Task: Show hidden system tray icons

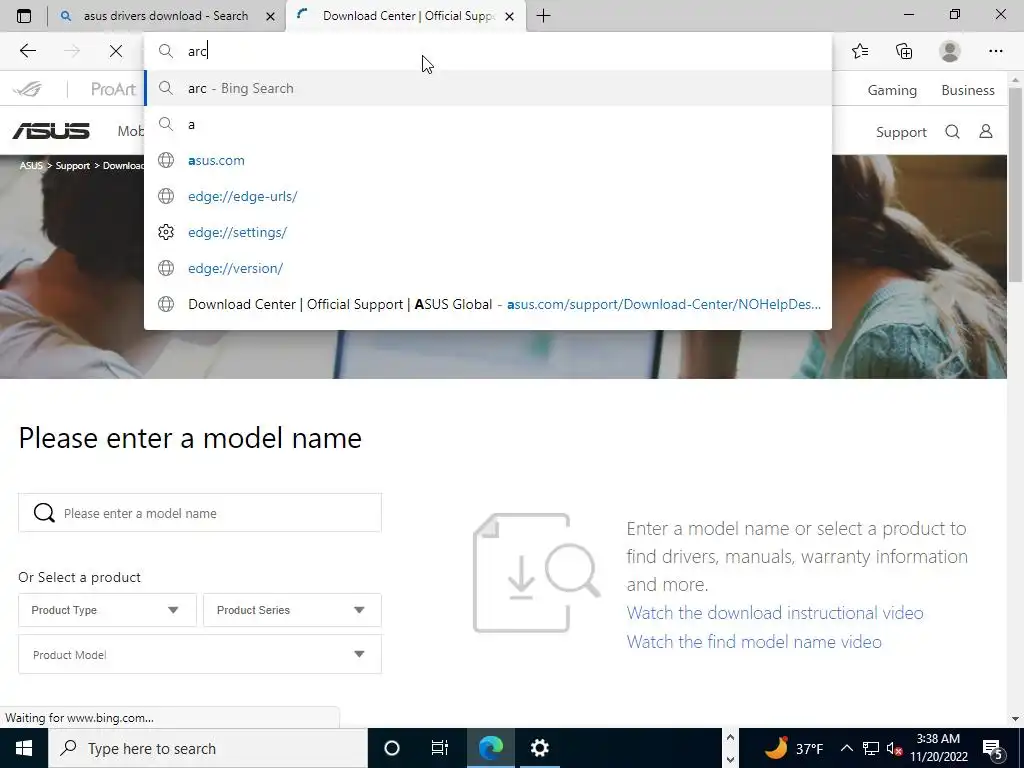Action: pos(846,748)
